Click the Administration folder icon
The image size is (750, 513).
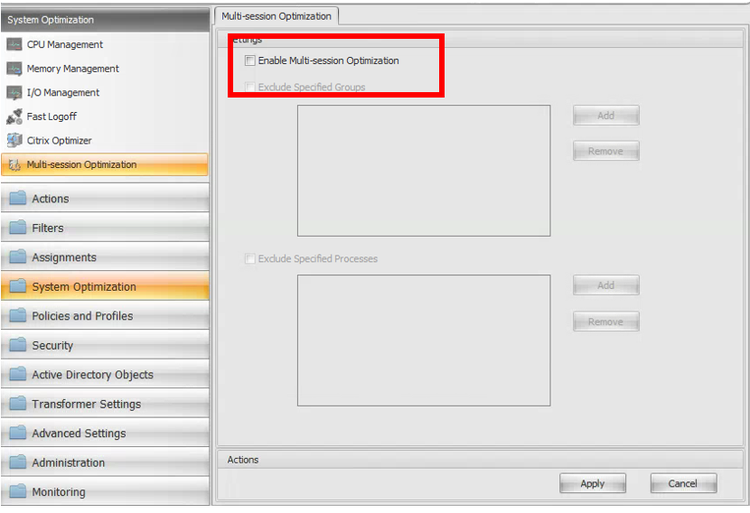[x=18, y=463]
